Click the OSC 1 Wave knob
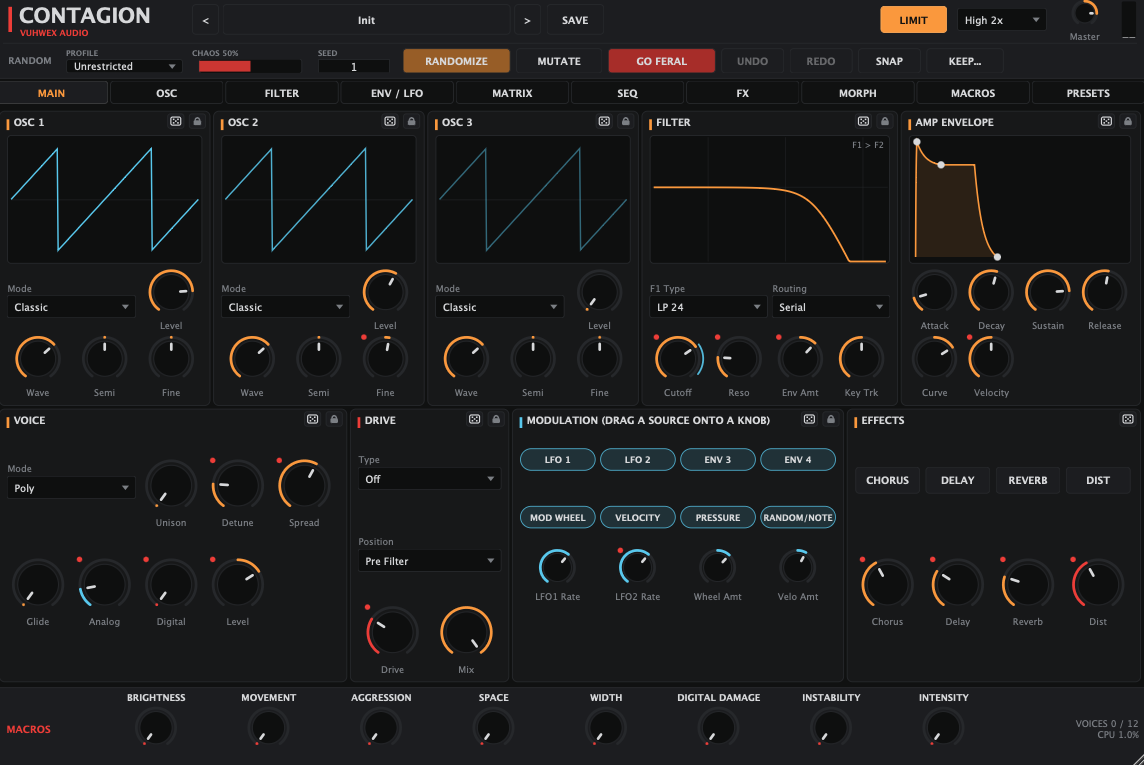This screenshot has width=1144, height=765. [37, 358]
